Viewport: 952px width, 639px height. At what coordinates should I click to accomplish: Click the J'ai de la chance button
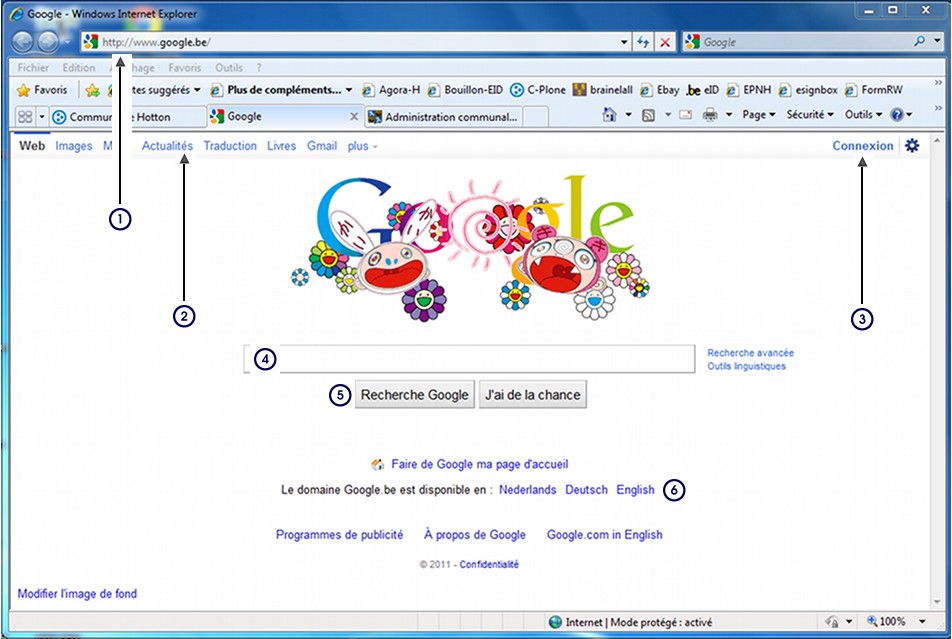532,395
